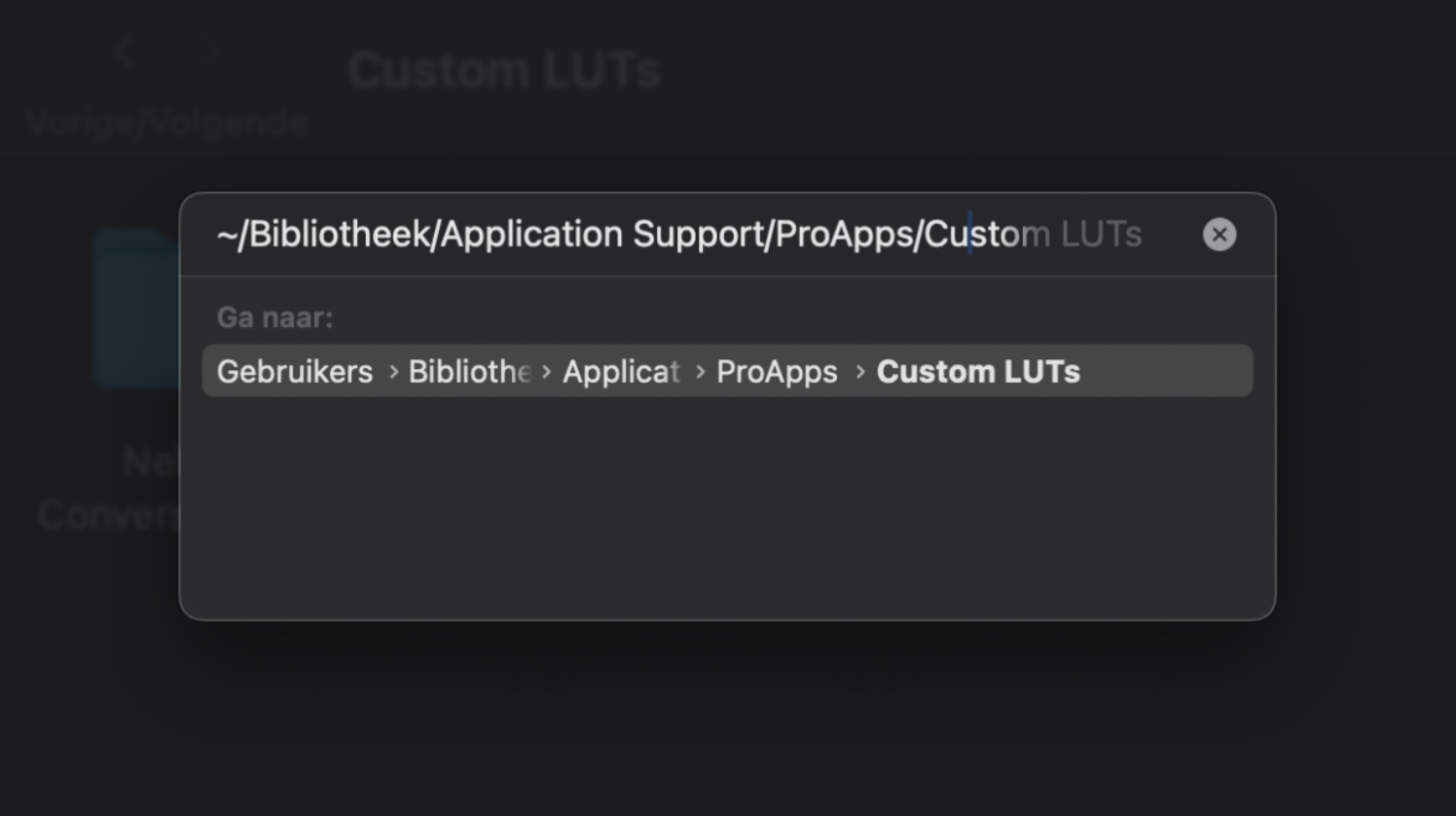Screen dimensions: 1456x816
Task: Select the Gebruikers segment in the suggestion
Action: coord(295,372)
